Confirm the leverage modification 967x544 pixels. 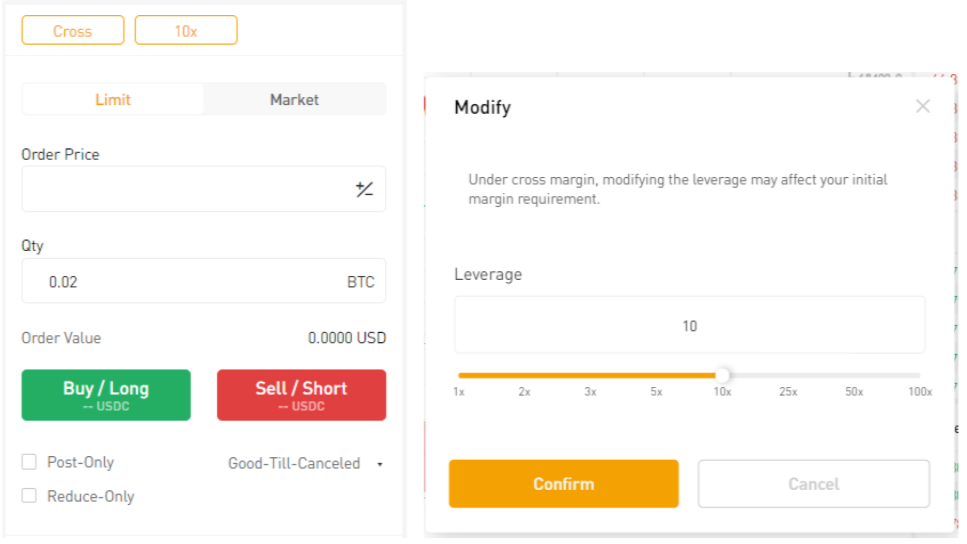click(563, 484)
